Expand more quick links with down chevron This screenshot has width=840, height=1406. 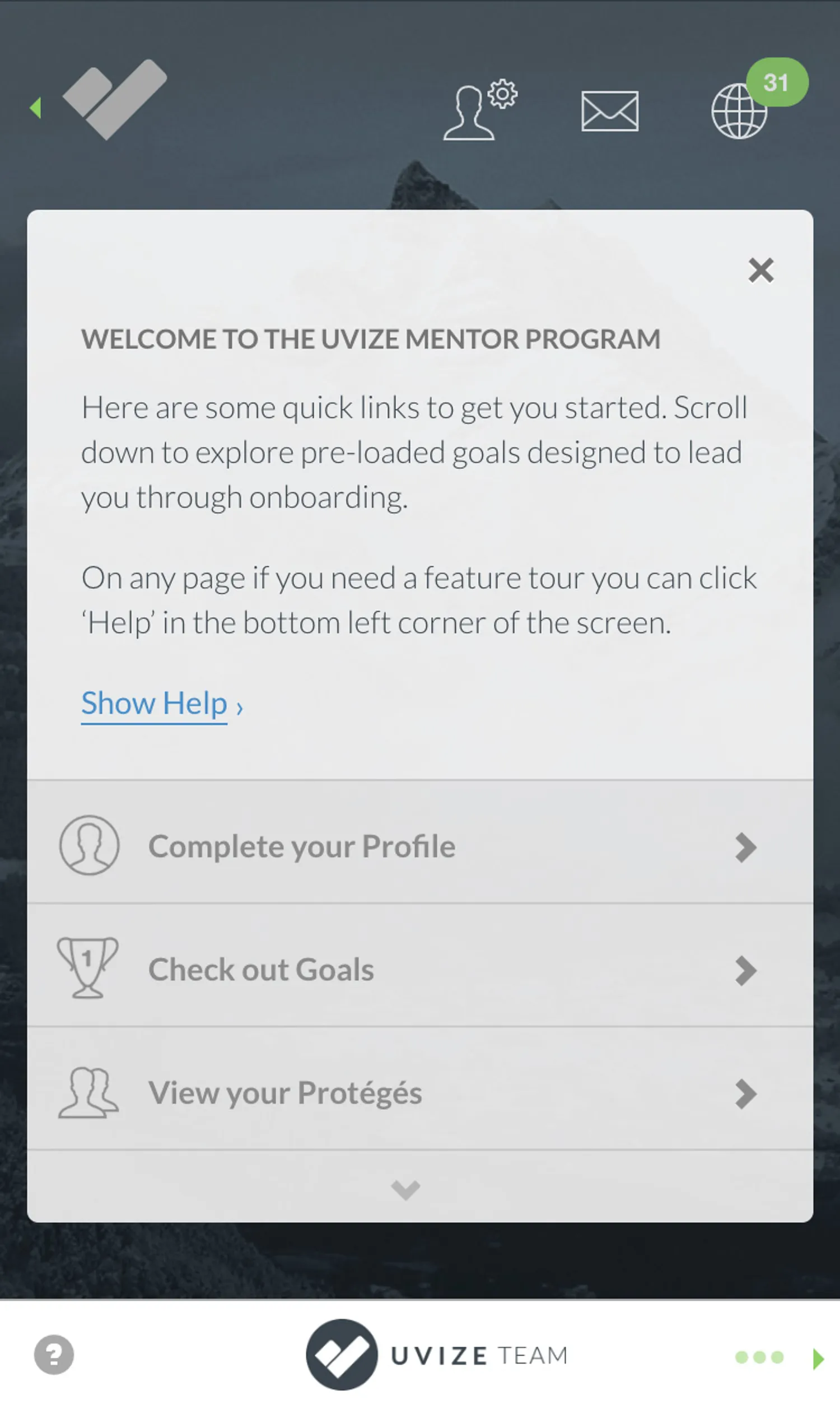(406, 1190)
